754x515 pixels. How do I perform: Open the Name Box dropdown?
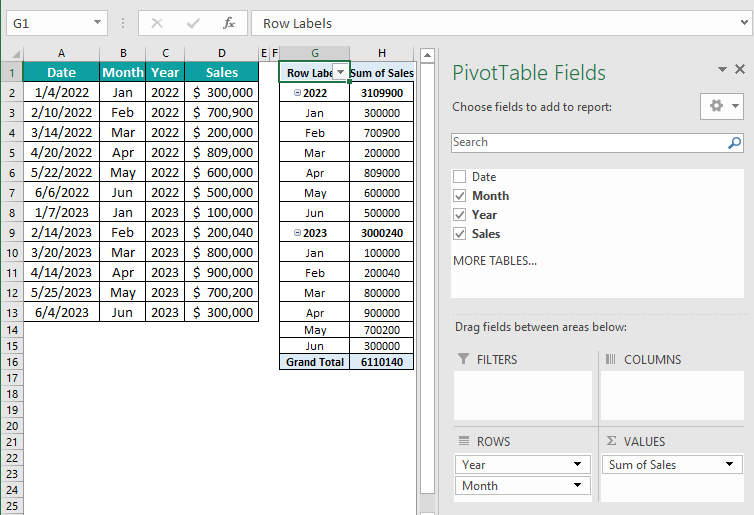[x=98, y=23]
